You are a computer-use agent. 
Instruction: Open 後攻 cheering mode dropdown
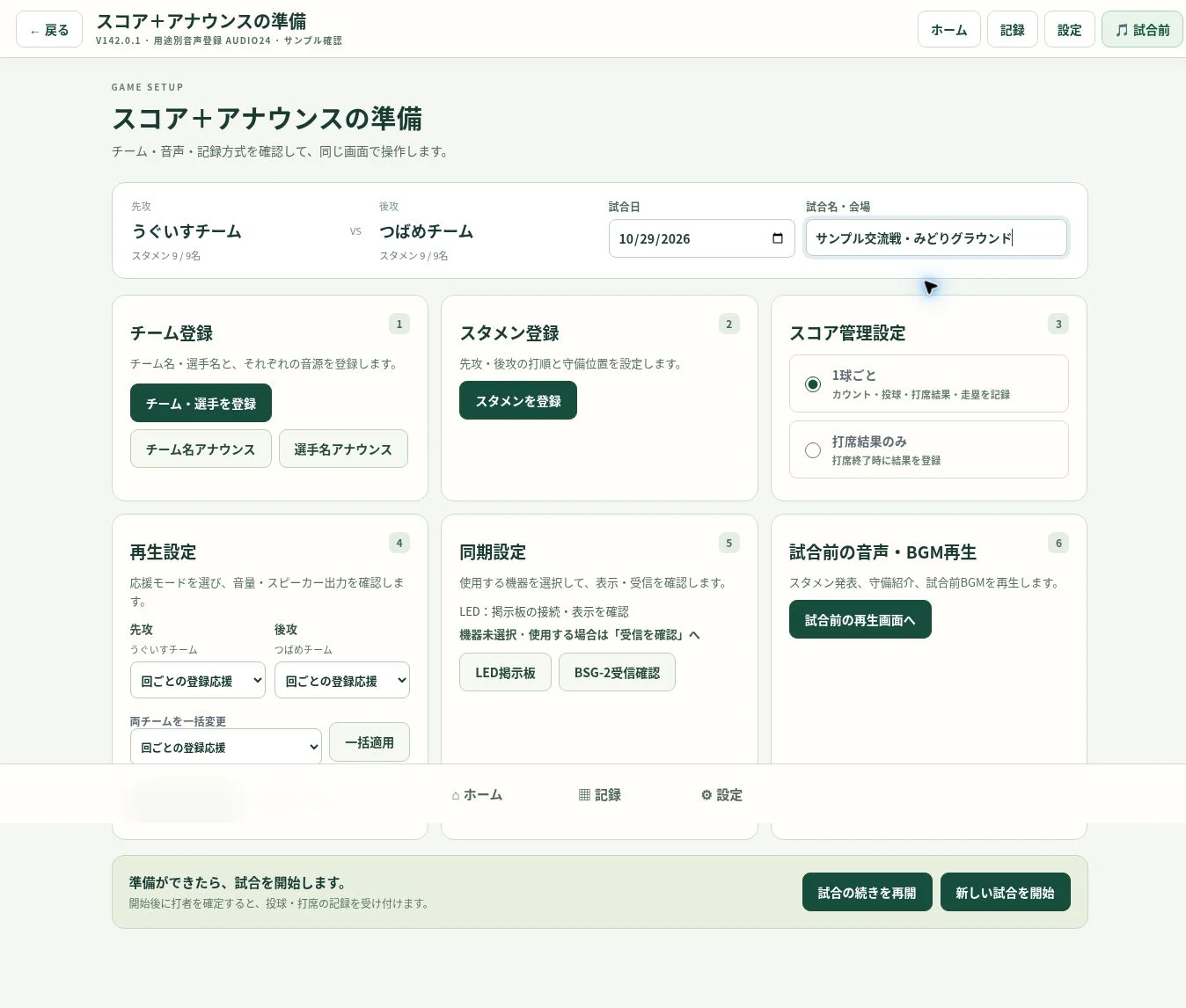click(x=342, y=681)
